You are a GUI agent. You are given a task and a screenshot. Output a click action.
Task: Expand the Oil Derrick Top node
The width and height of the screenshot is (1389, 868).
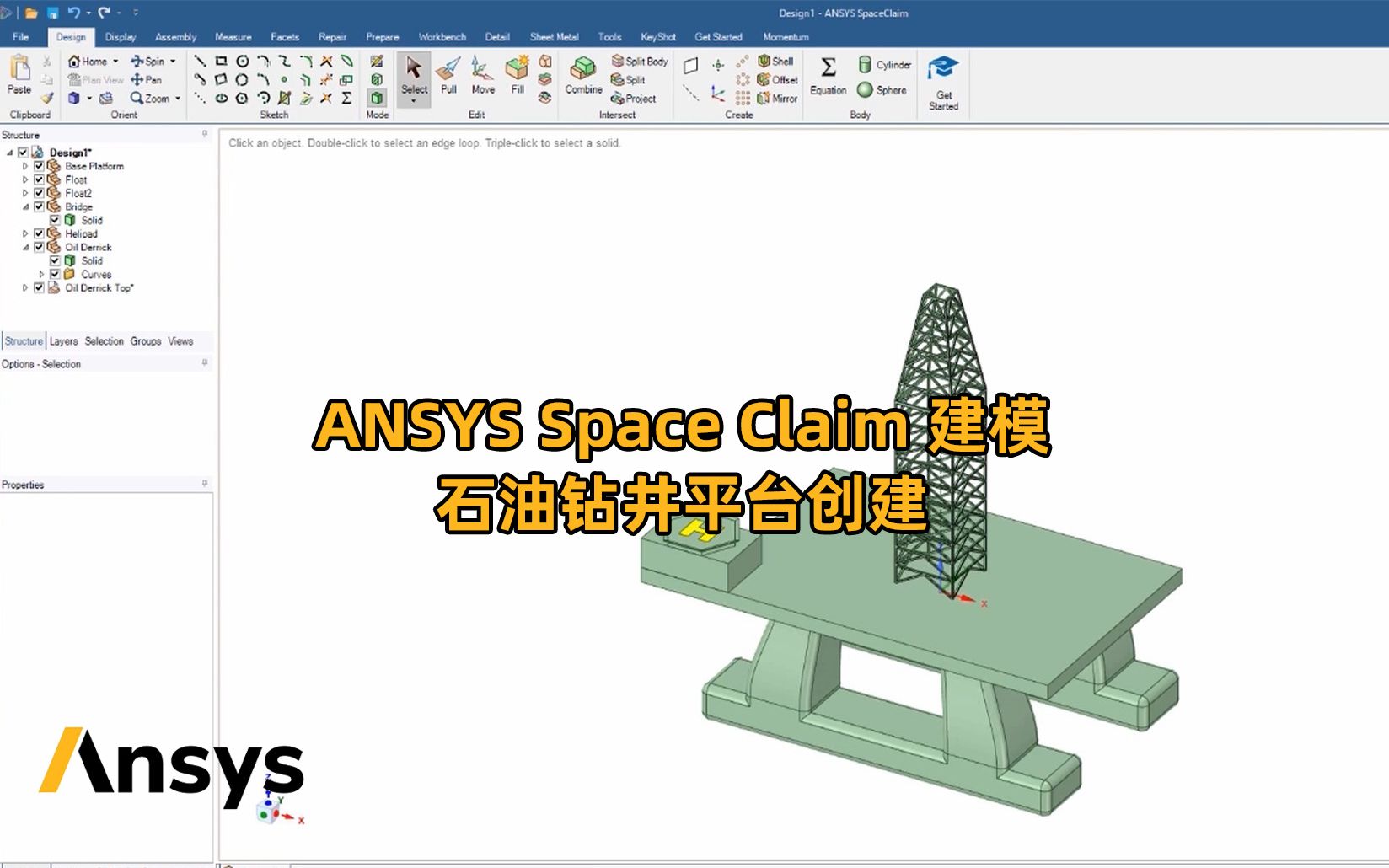[25, 287]
